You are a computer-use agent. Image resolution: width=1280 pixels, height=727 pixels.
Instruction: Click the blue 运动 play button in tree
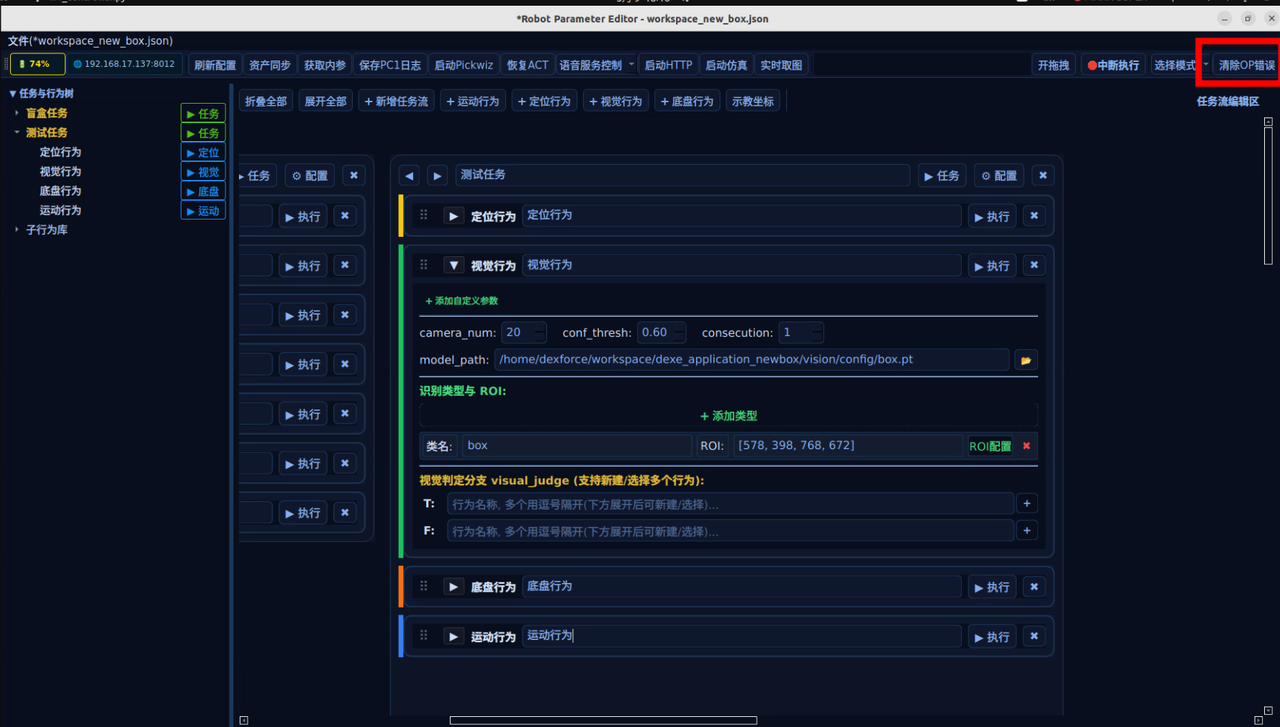[203, 211]
